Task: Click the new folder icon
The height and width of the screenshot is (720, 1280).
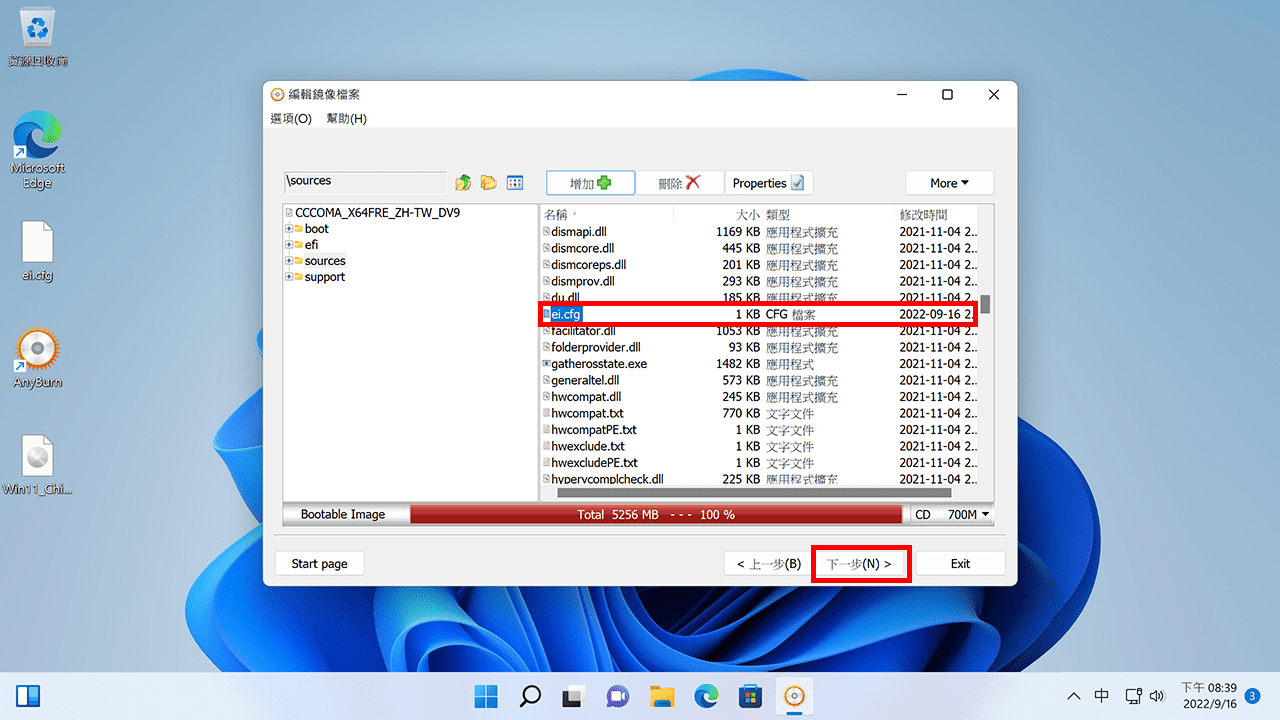Action: point(489,183)
